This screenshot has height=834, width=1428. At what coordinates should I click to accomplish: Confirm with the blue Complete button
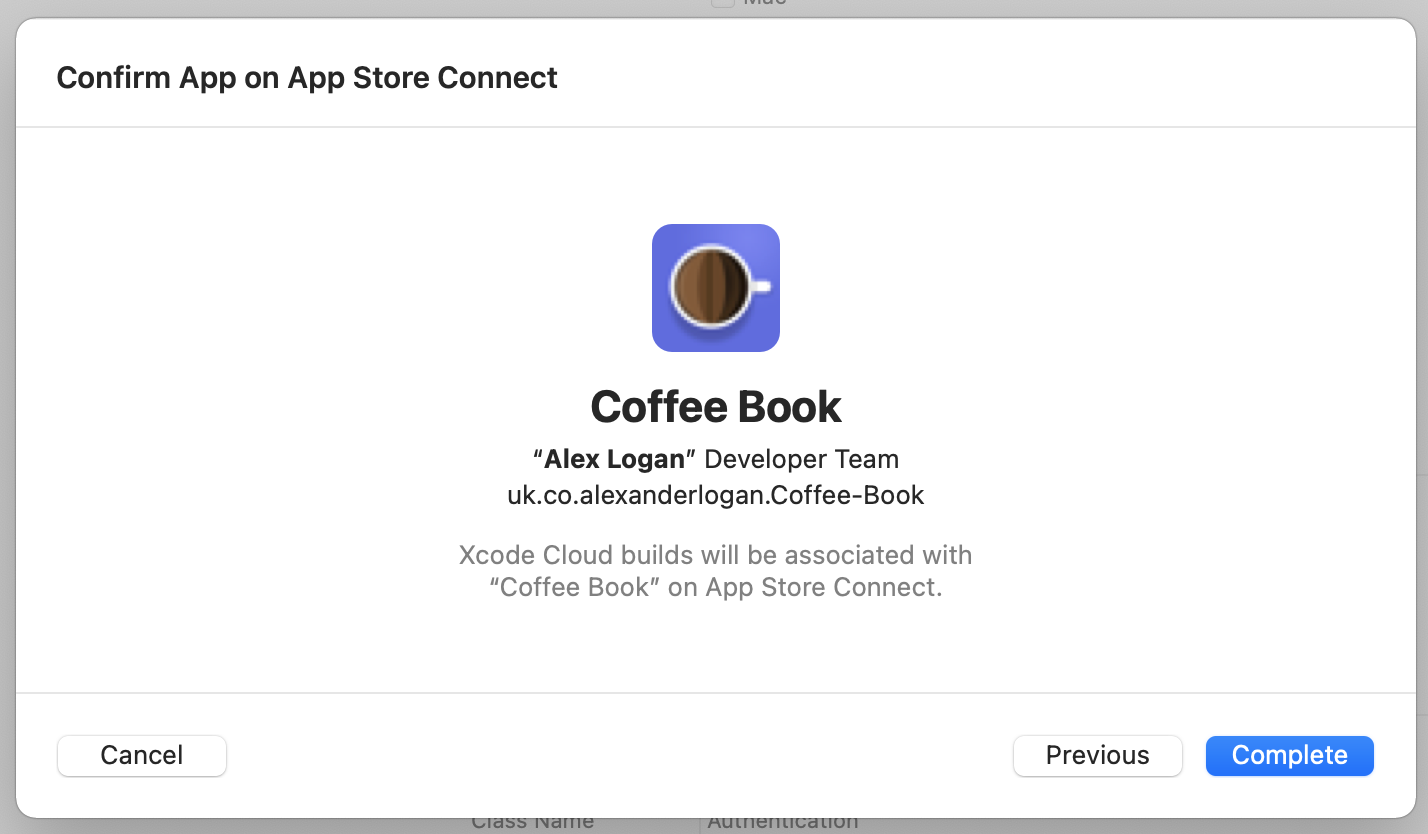point(1290,755)
